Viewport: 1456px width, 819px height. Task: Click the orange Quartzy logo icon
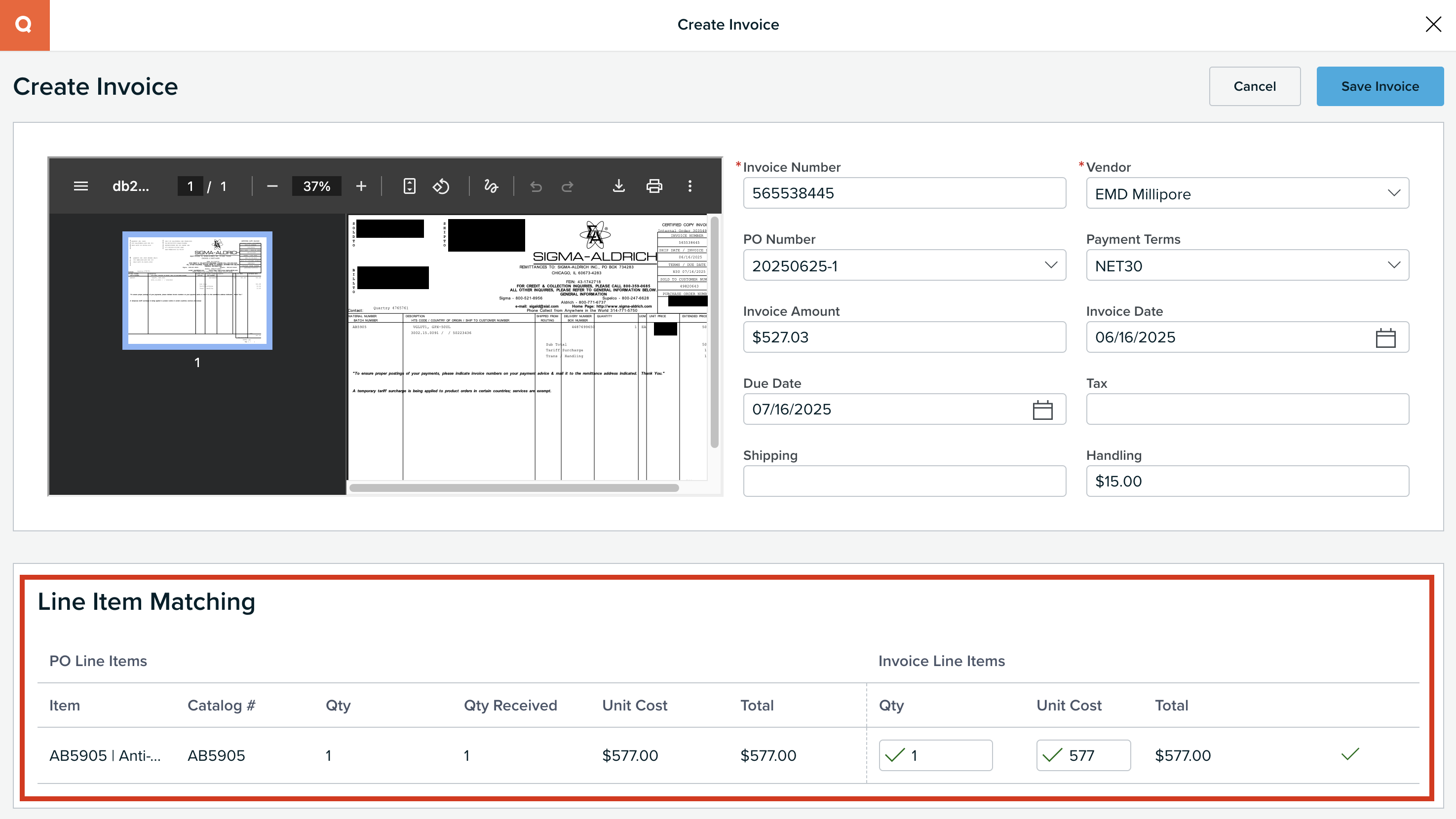pos(24,25)
